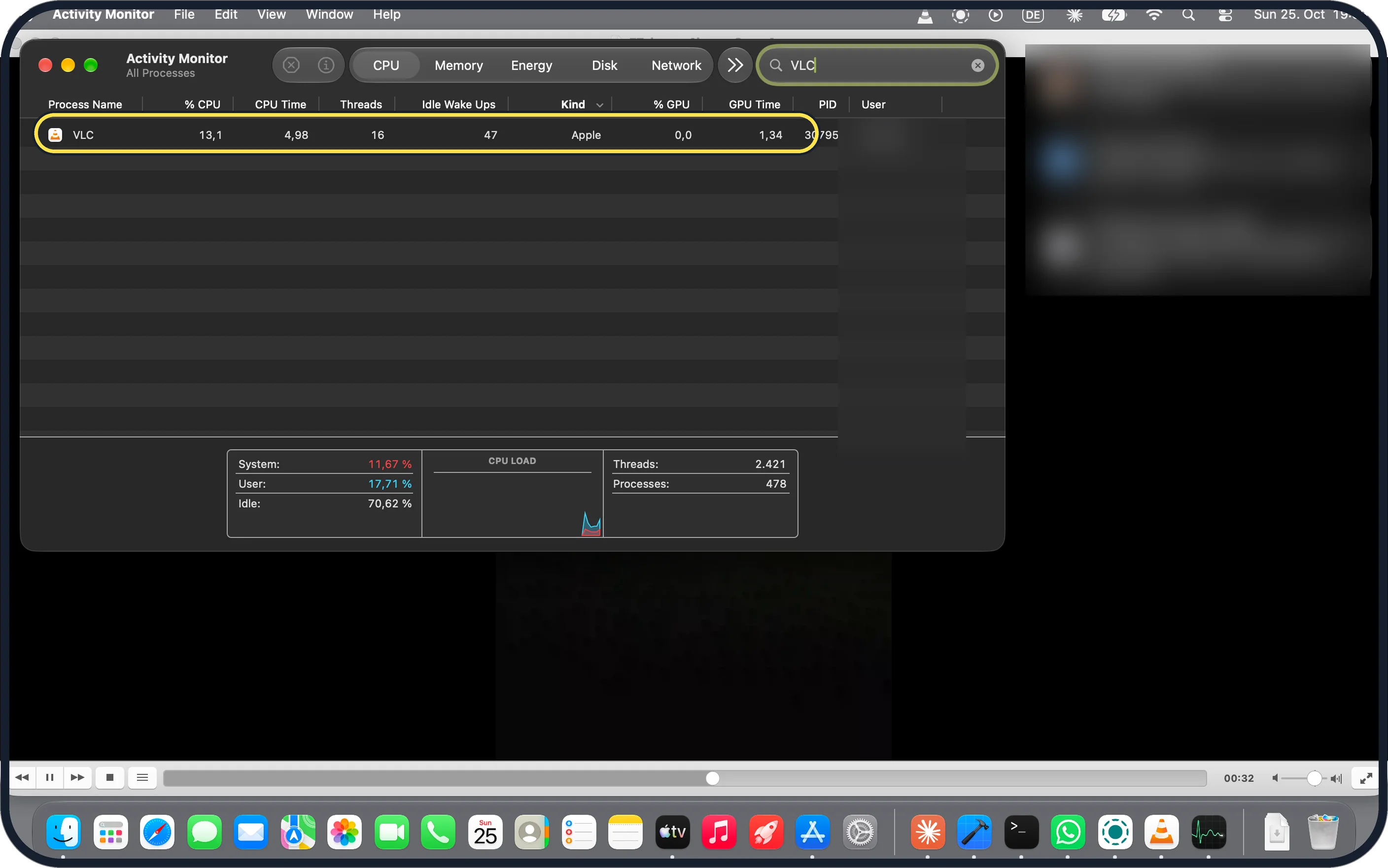The width and height of the screenshot is (1388, 868).
Task: Sort by the Kind column chevron
Action: 599,105
